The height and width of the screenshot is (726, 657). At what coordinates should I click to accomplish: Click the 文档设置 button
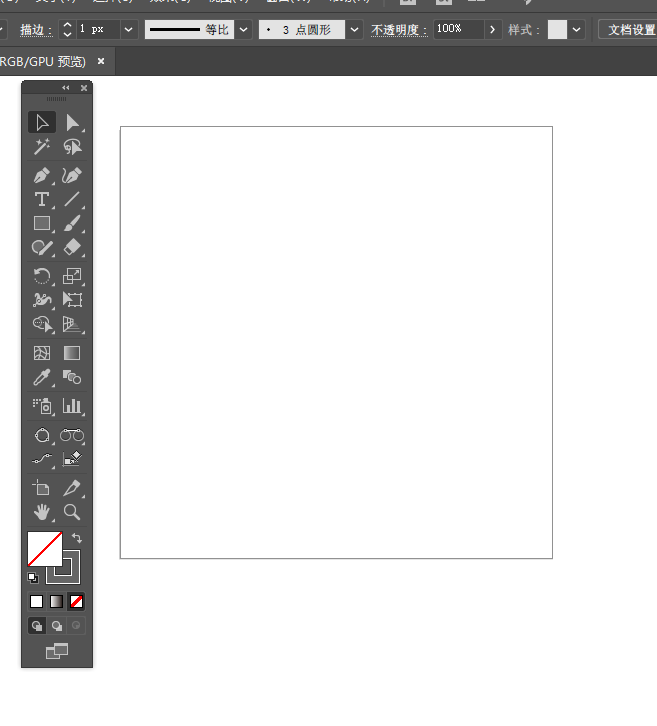[x=628, y=30]
